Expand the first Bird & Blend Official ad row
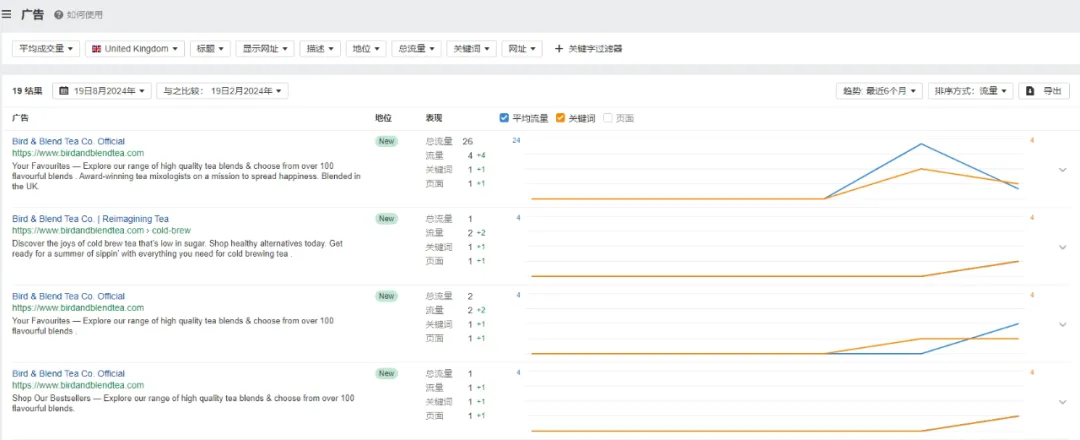The height and width of the screenshot is (440, 1080). tap(1062, 169)
